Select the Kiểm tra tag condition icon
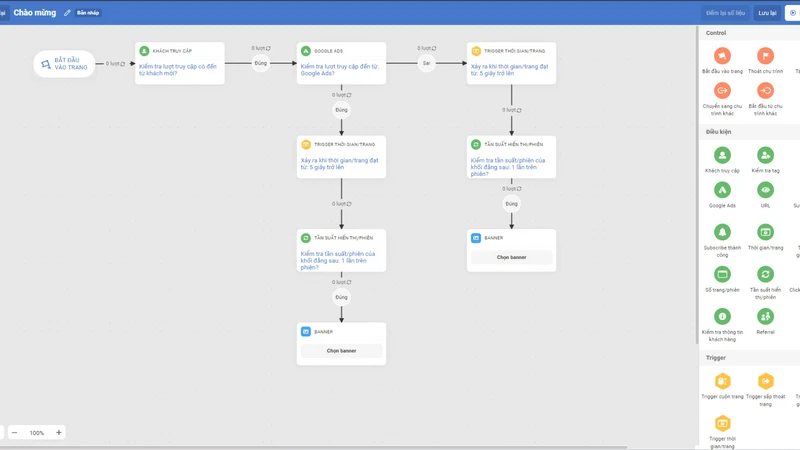The height and width of the screenshot is (450, 800). coord(765,155)
